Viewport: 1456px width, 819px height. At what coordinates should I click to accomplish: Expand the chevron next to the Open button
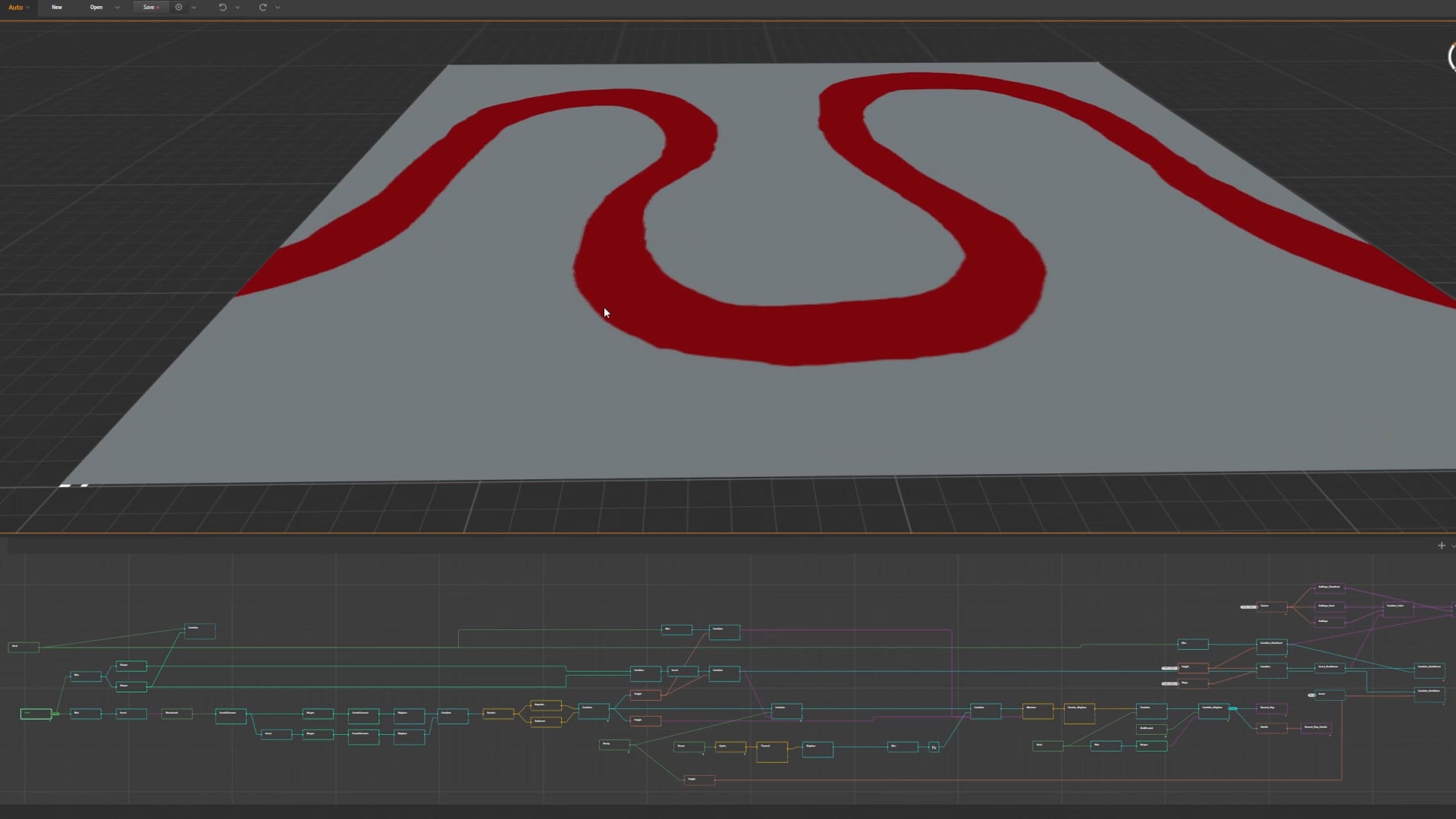pos(117,7)
